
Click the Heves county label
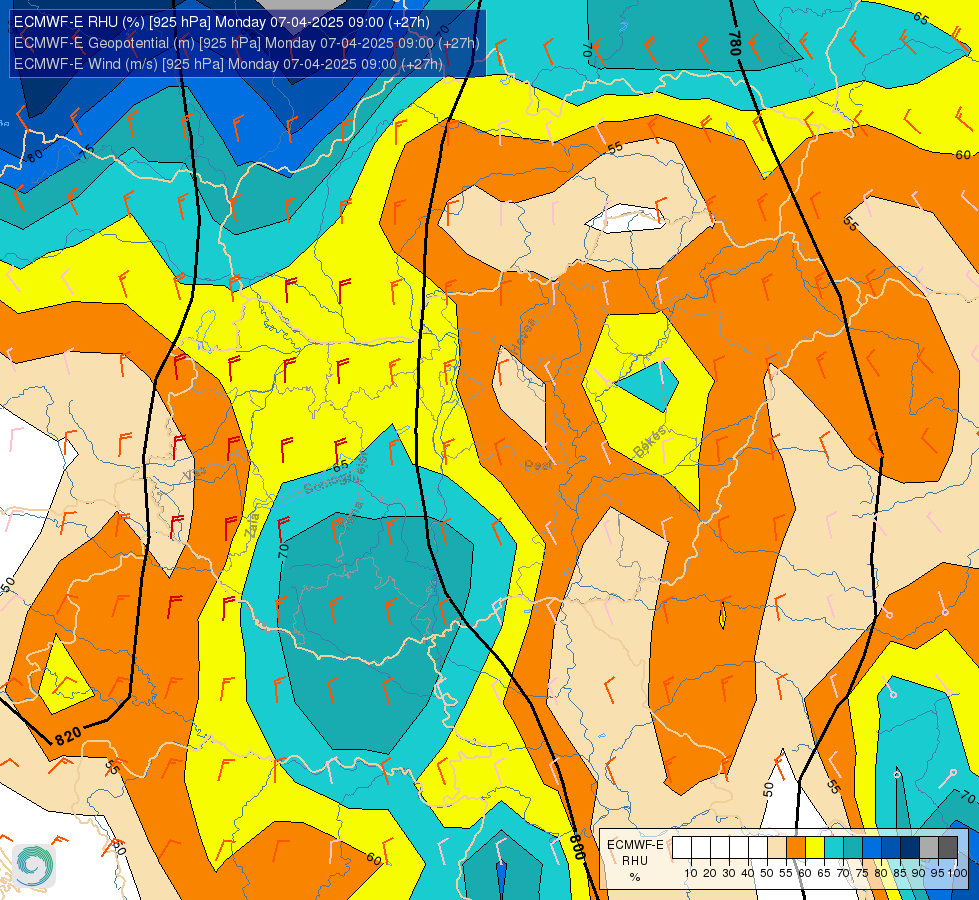click(523, 335)
